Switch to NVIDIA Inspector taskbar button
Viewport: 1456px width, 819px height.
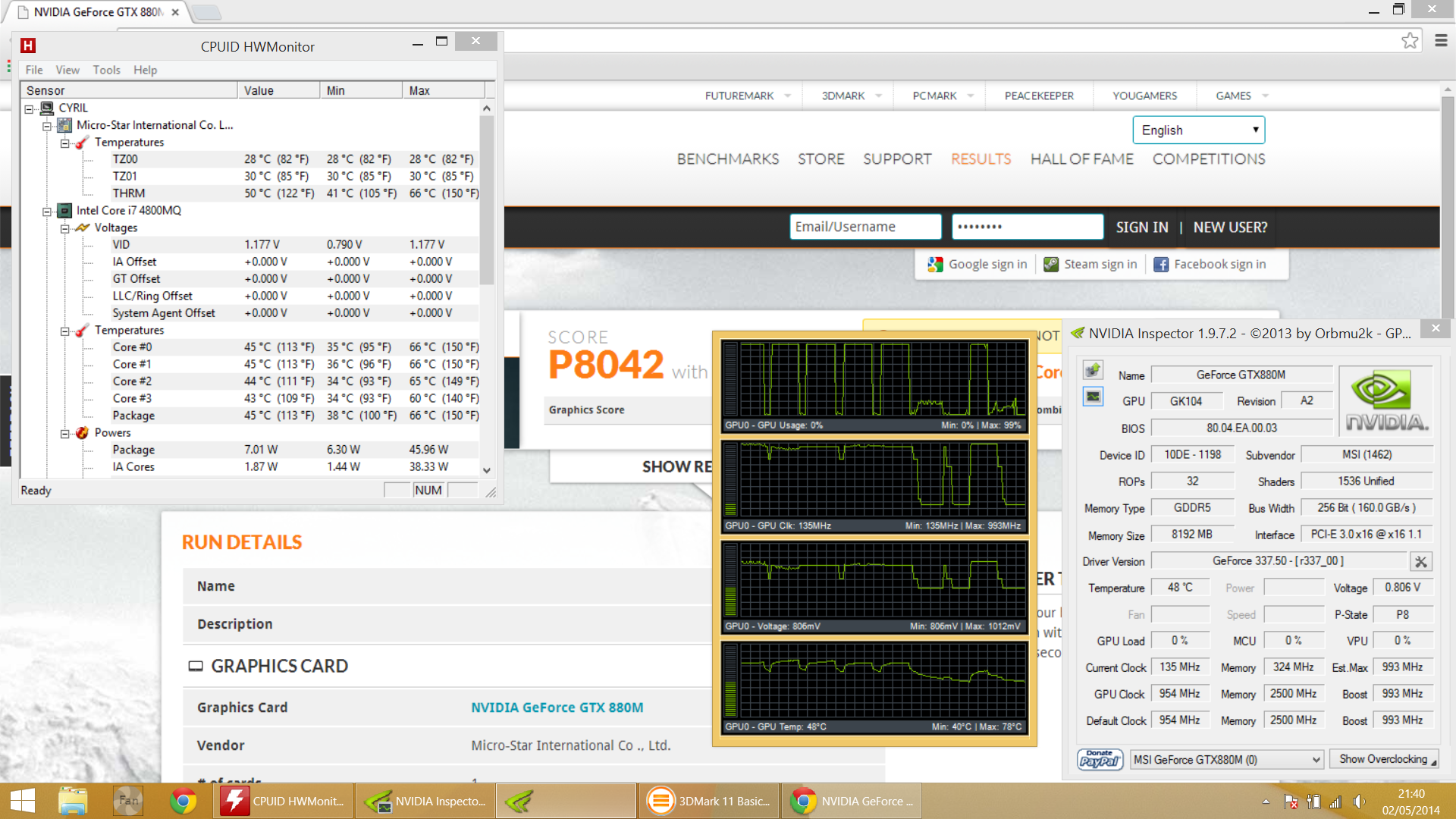[x=425, y=801]
